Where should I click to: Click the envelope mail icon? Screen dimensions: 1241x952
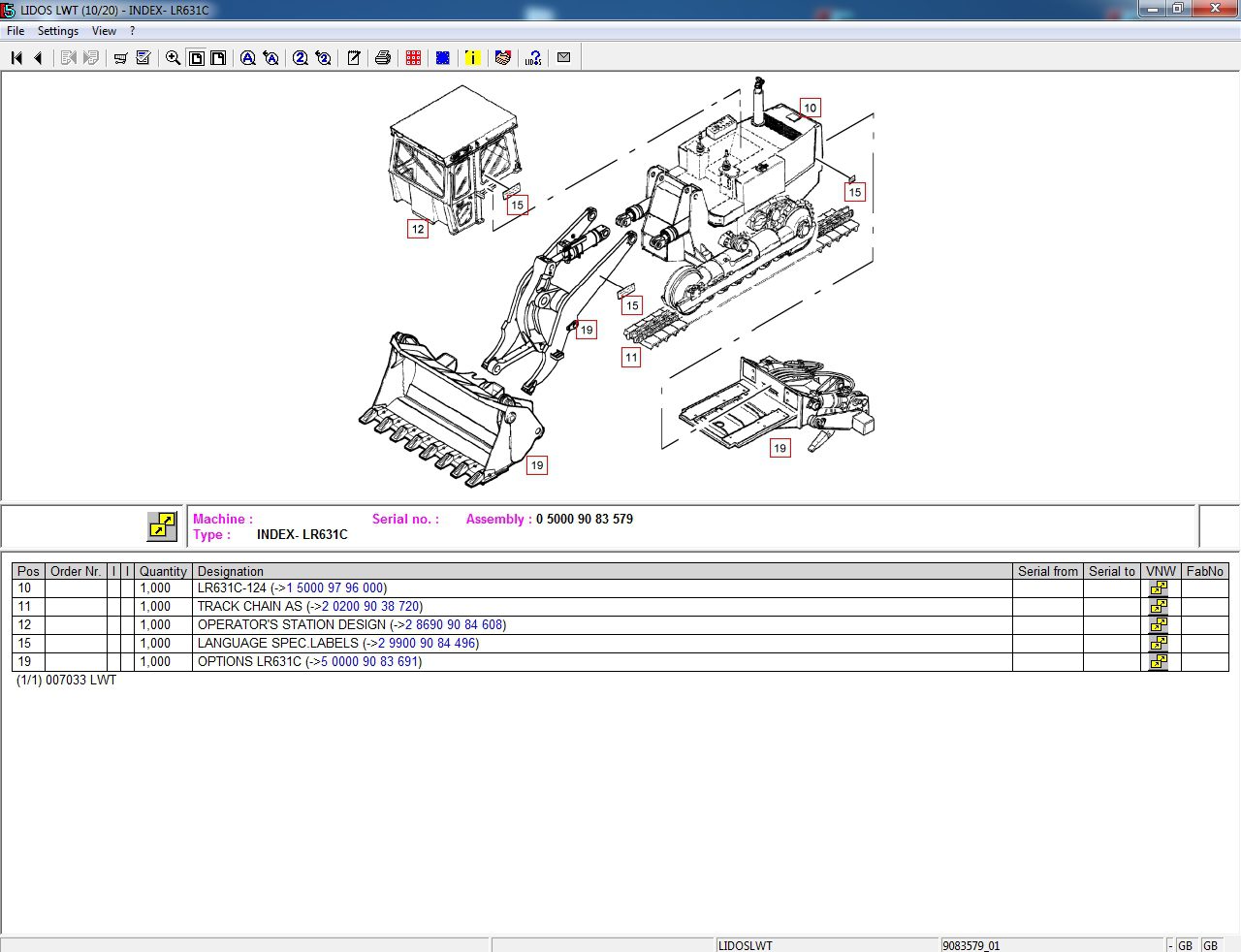pyautogui.click(x=563, y=57)
